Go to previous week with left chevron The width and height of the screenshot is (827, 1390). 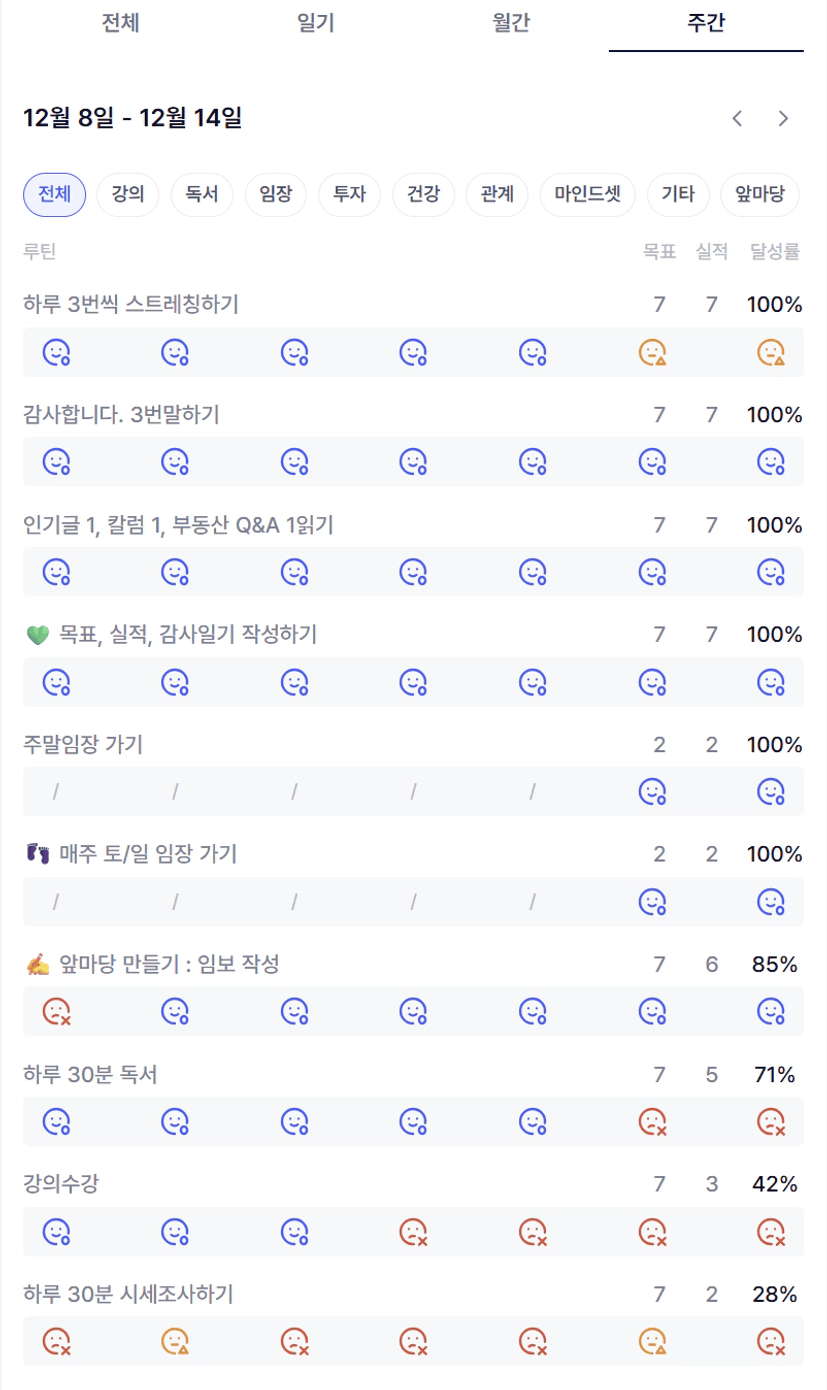tap(737, 119)
